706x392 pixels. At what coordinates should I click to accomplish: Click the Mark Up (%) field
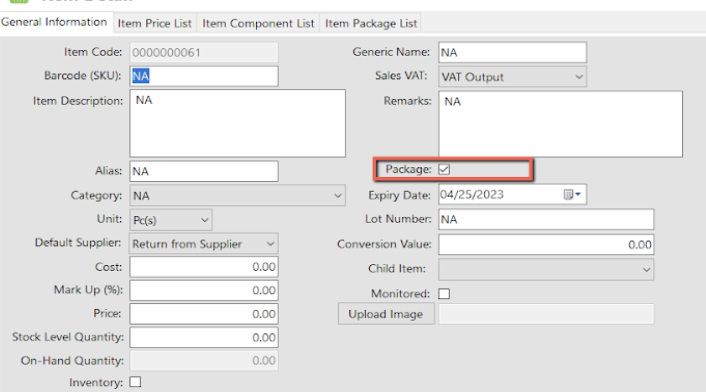point(204,290)
